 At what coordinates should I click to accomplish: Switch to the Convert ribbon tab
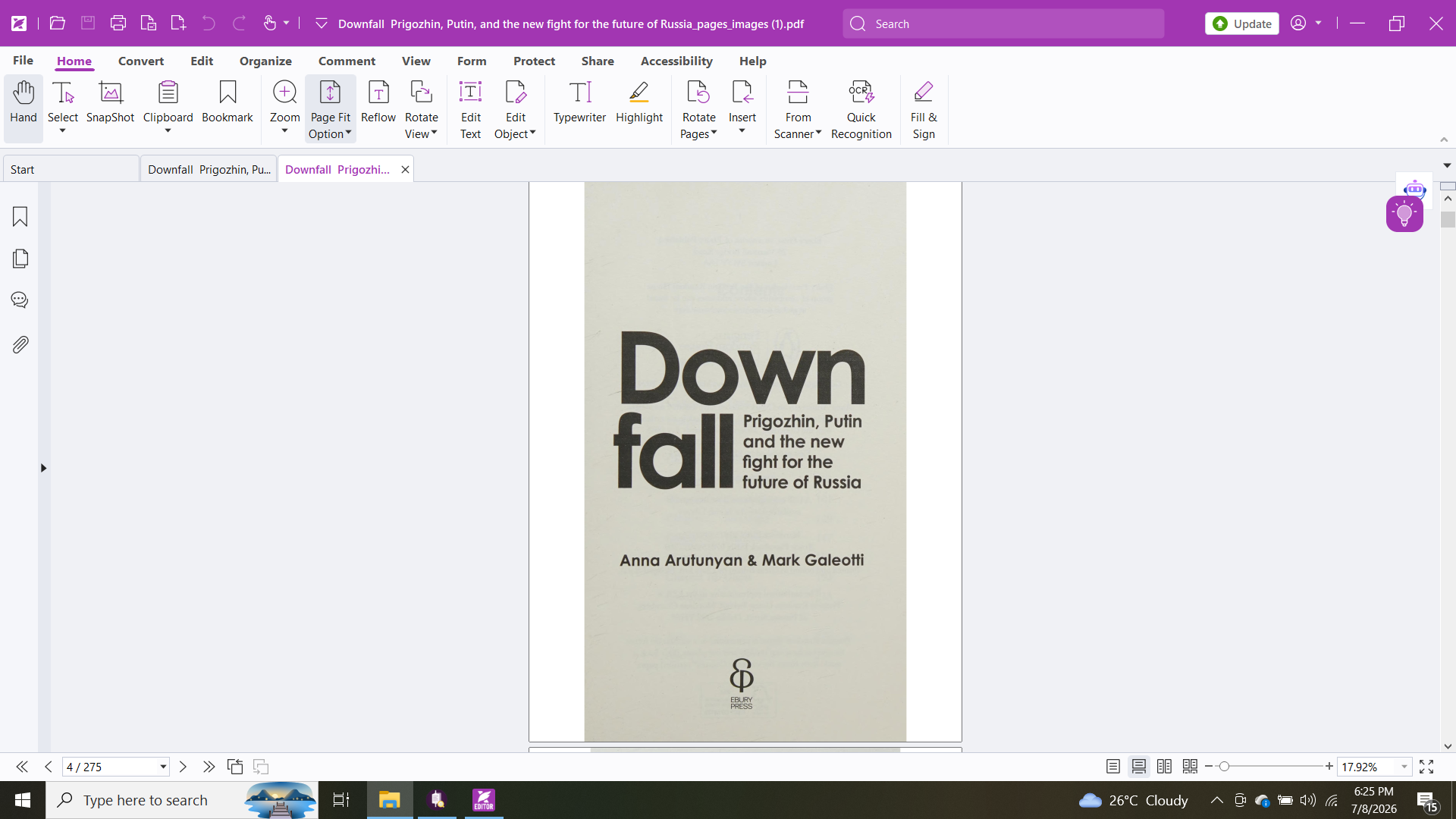[141, 61]
